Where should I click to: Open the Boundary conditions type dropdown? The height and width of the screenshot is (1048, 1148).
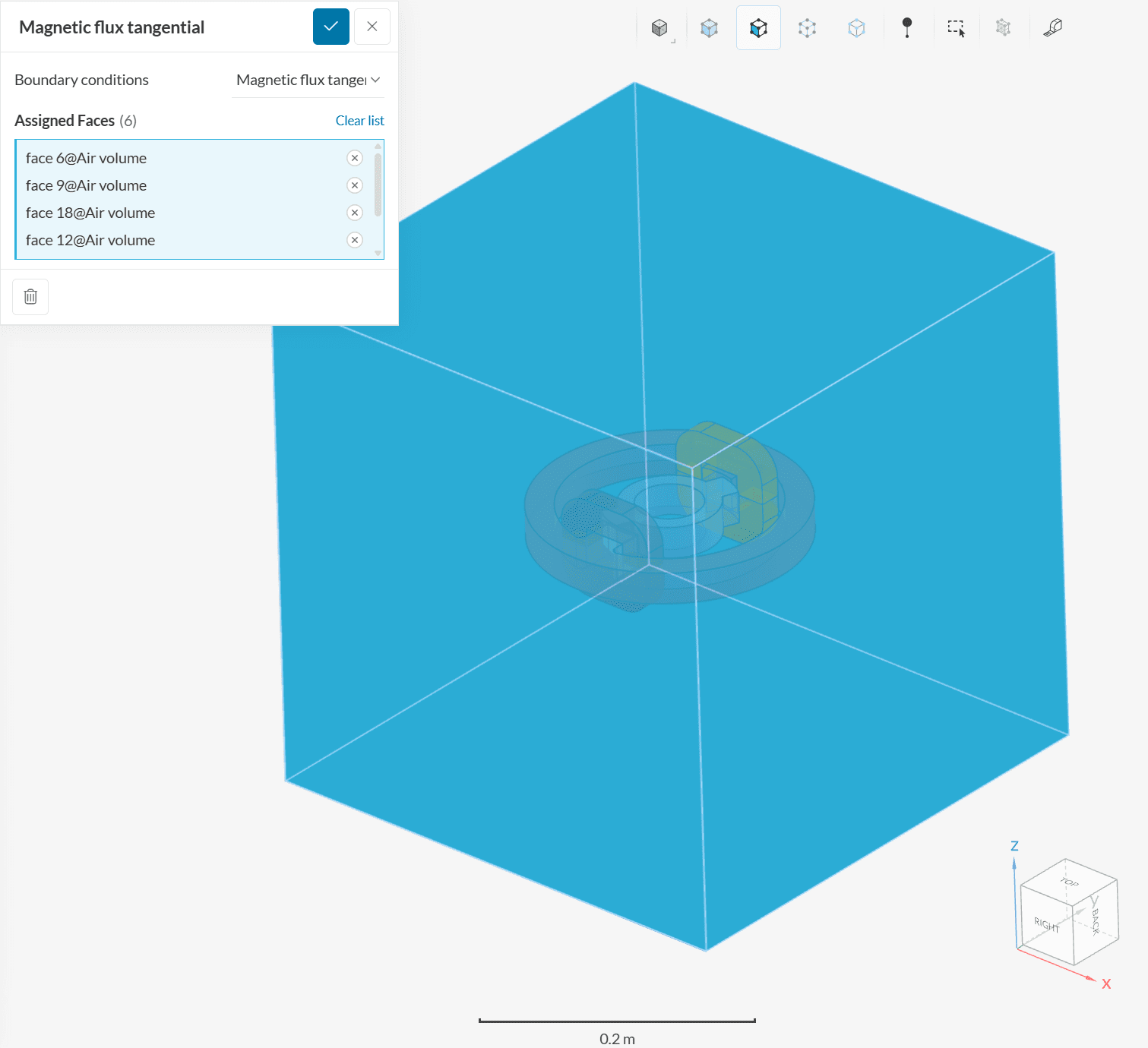[x=308, y=80]
